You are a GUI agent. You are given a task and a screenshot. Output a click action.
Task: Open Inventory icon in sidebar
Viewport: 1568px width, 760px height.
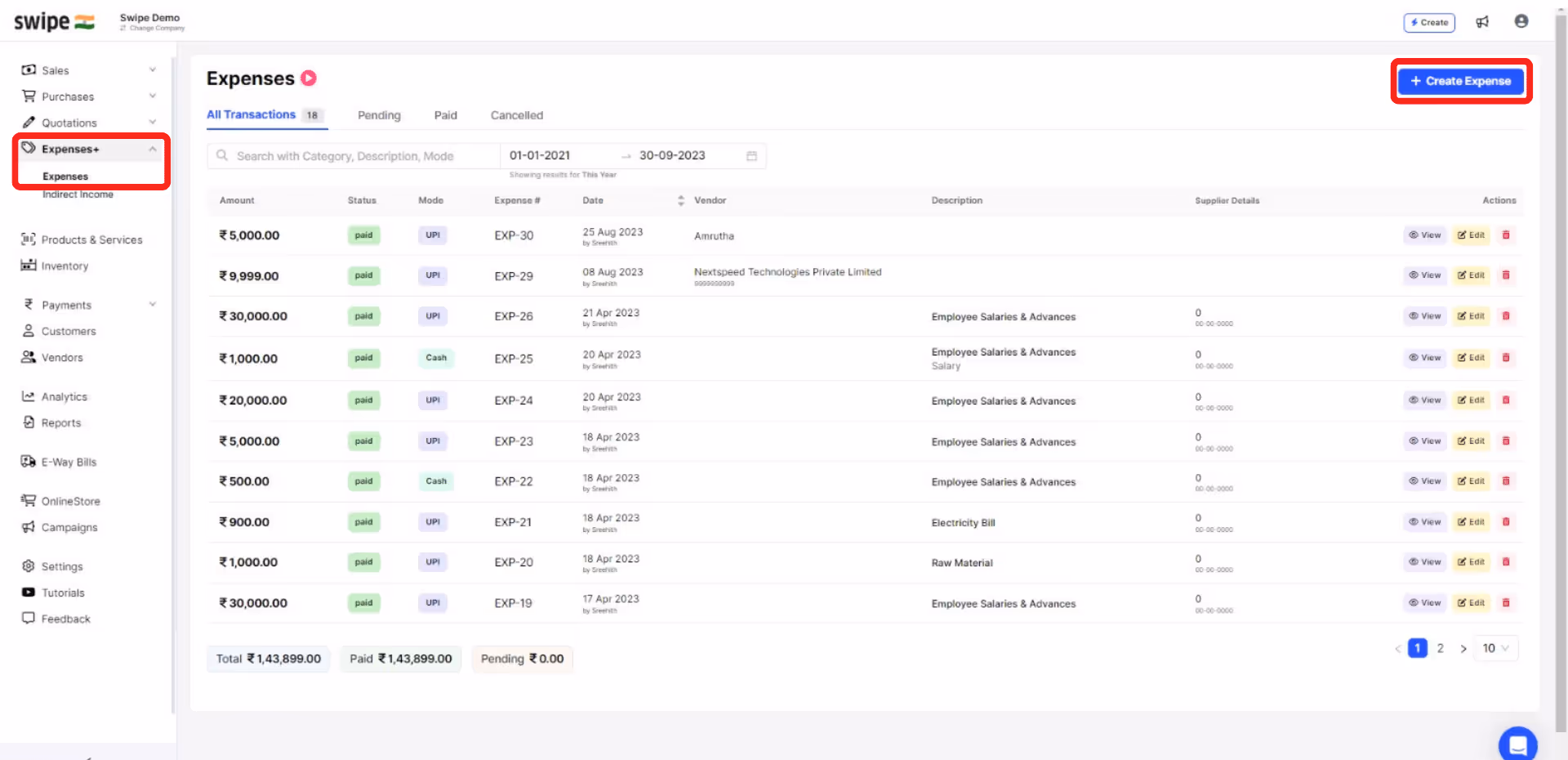pos(29,266)
